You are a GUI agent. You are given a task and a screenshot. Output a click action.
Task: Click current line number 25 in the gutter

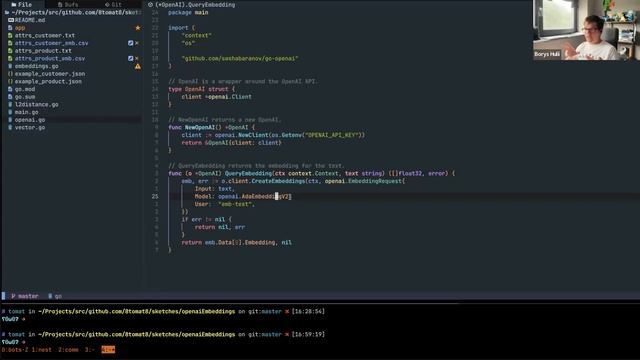(x=155, y=196)
